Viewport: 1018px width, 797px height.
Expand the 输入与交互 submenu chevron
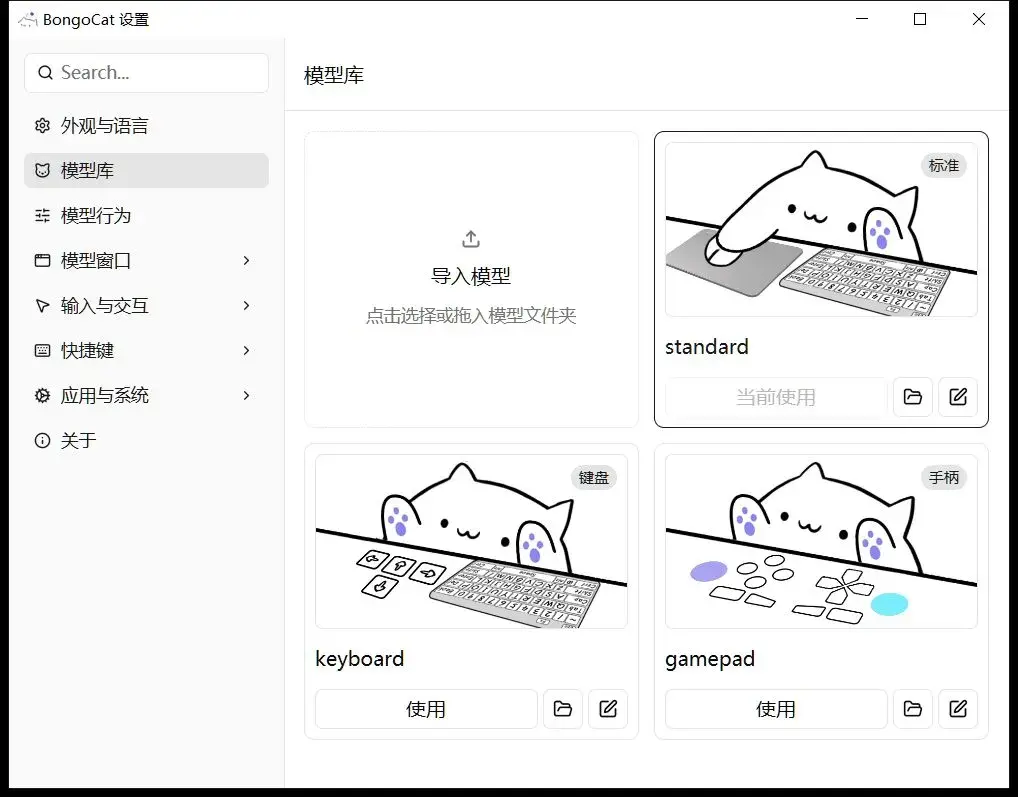click(x=246, y=306)
